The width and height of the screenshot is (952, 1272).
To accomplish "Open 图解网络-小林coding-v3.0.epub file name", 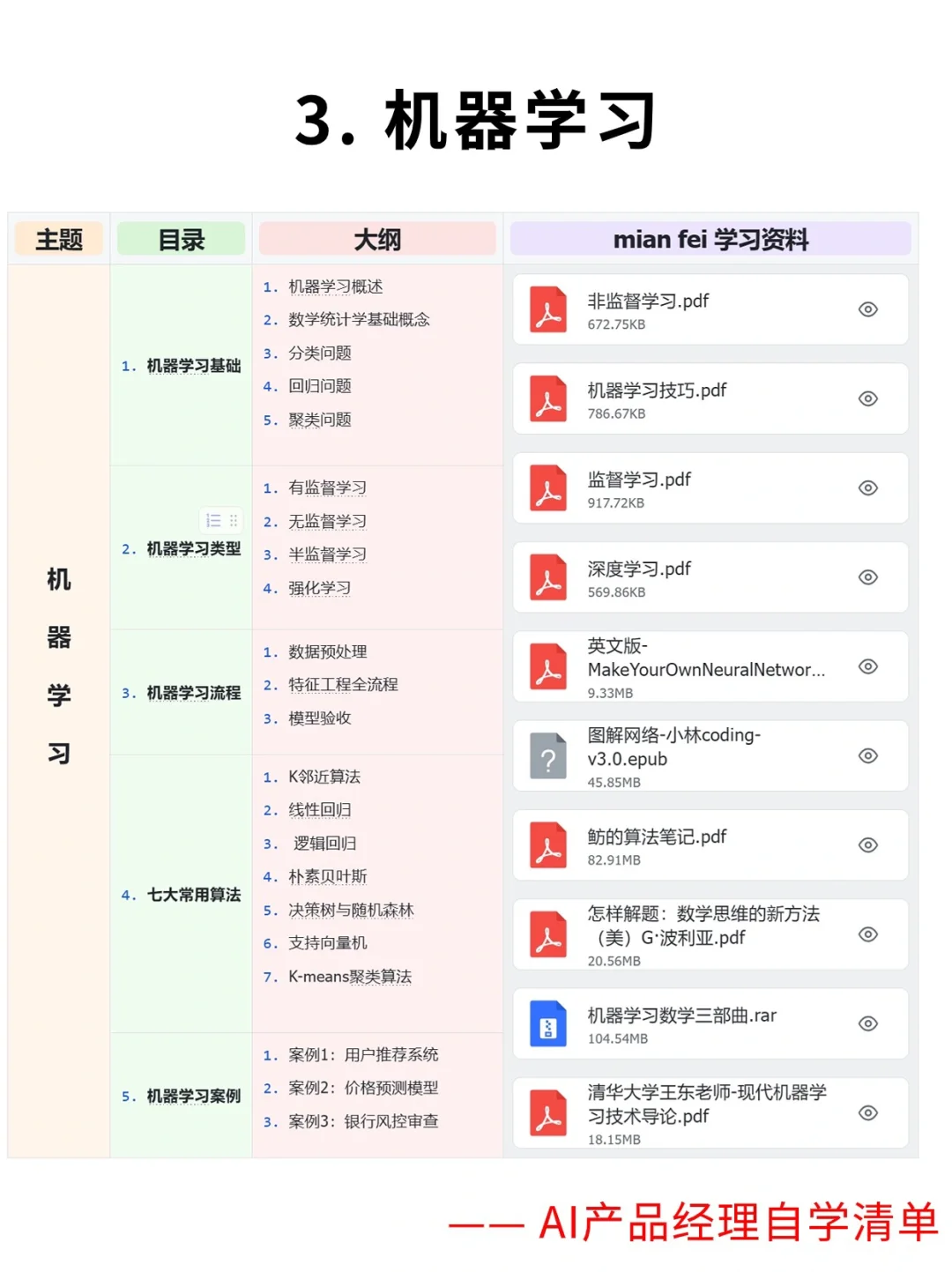I will coord(674,747).
